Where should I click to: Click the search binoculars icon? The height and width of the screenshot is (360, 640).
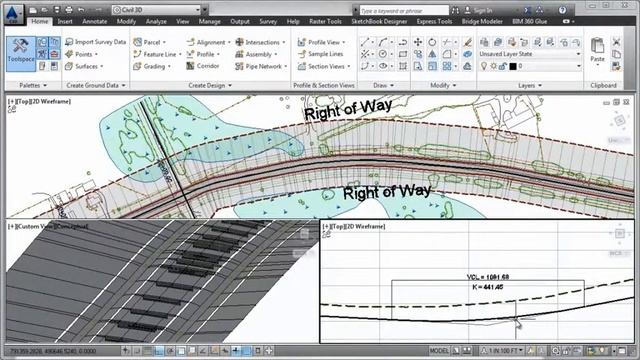point(456,10)
